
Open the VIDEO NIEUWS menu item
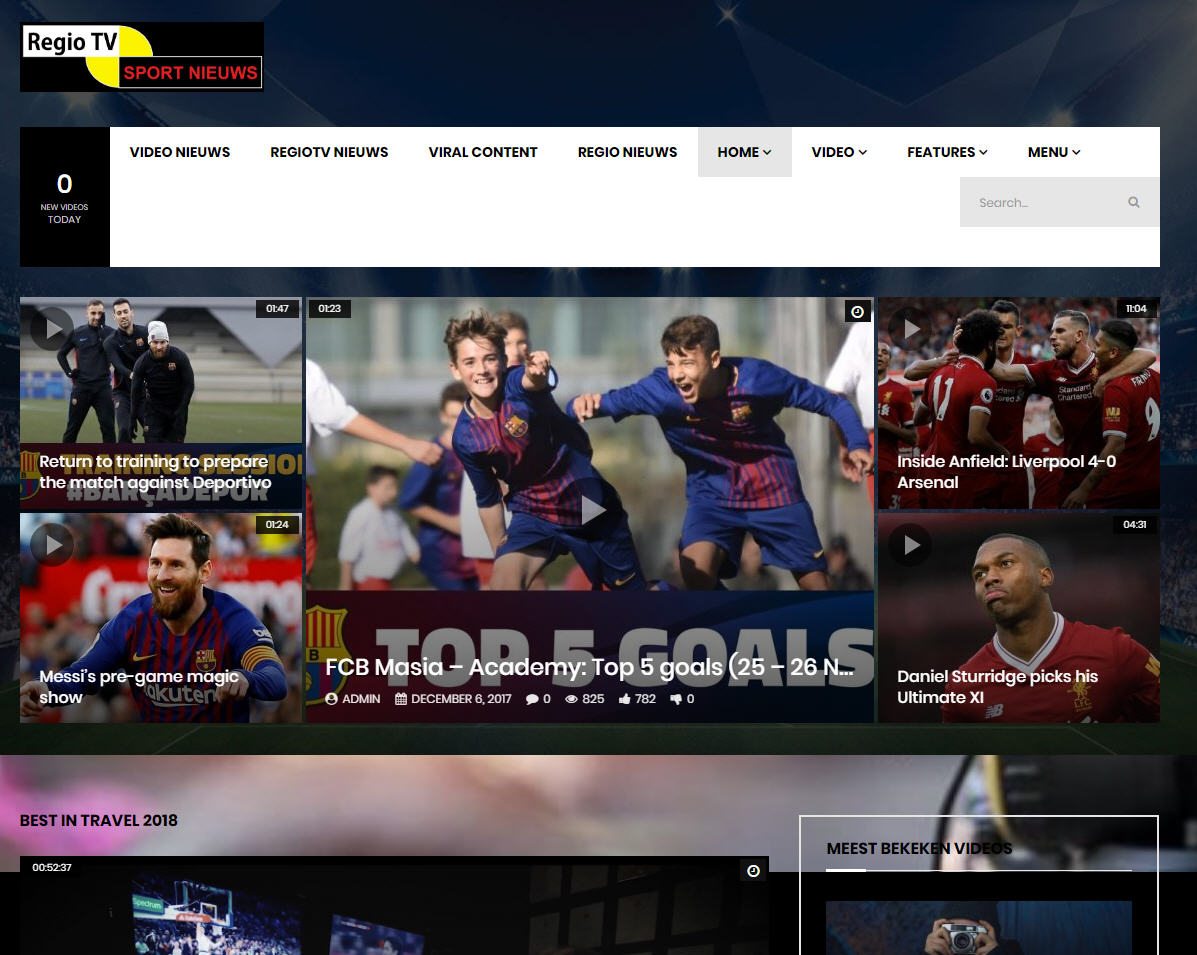[179, 152]
